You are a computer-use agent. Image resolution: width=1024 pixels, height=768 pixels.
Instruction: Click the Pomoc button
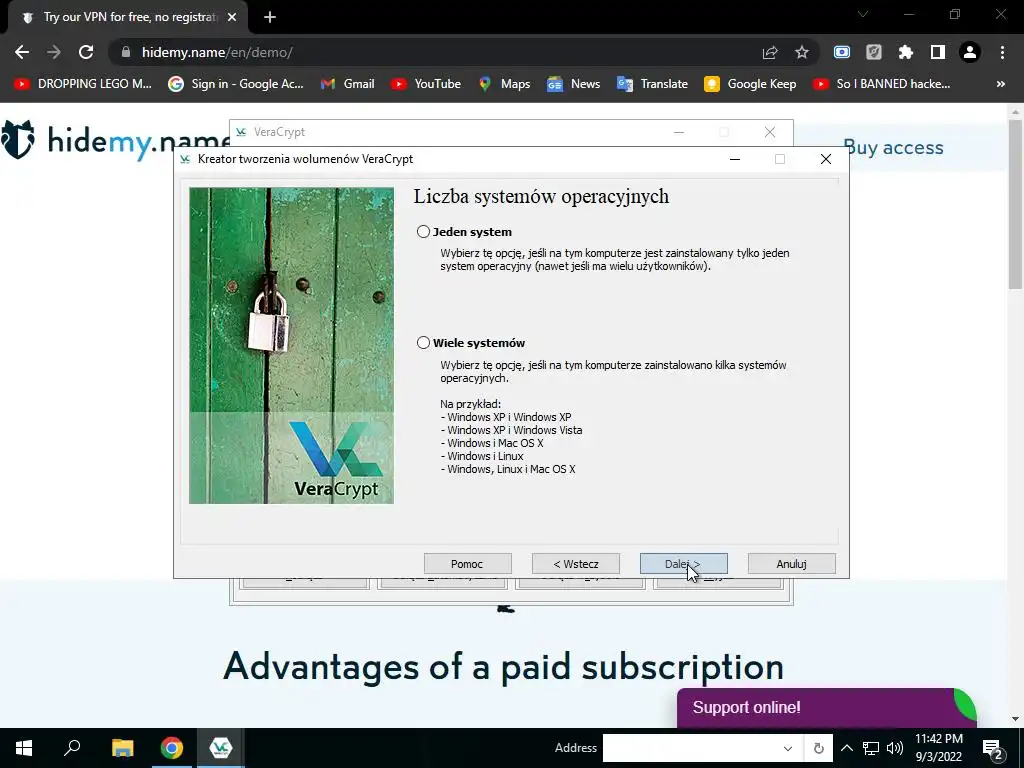468,564
